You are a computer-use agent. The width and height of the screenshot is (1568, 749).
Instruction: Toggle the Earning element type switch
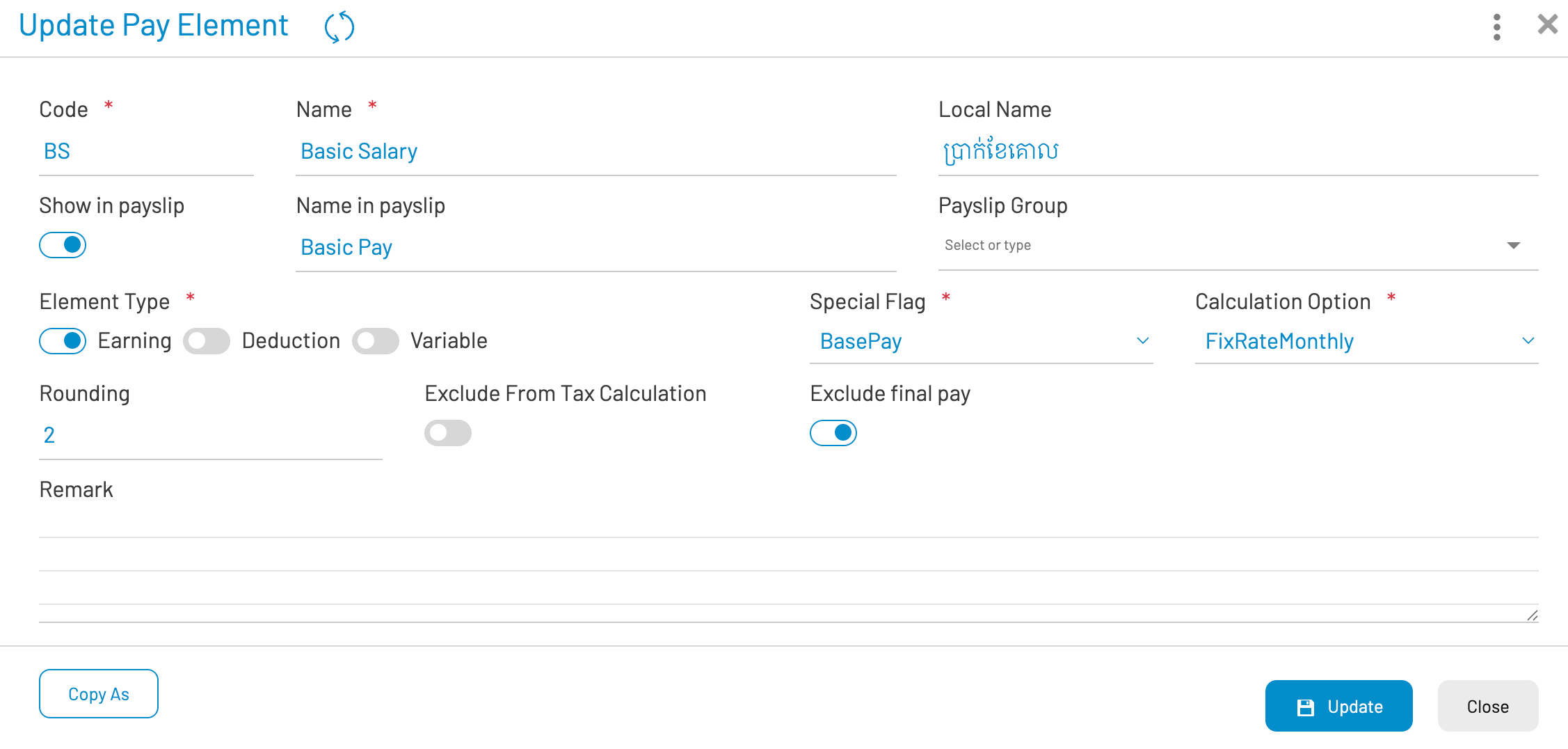point(63,341)
